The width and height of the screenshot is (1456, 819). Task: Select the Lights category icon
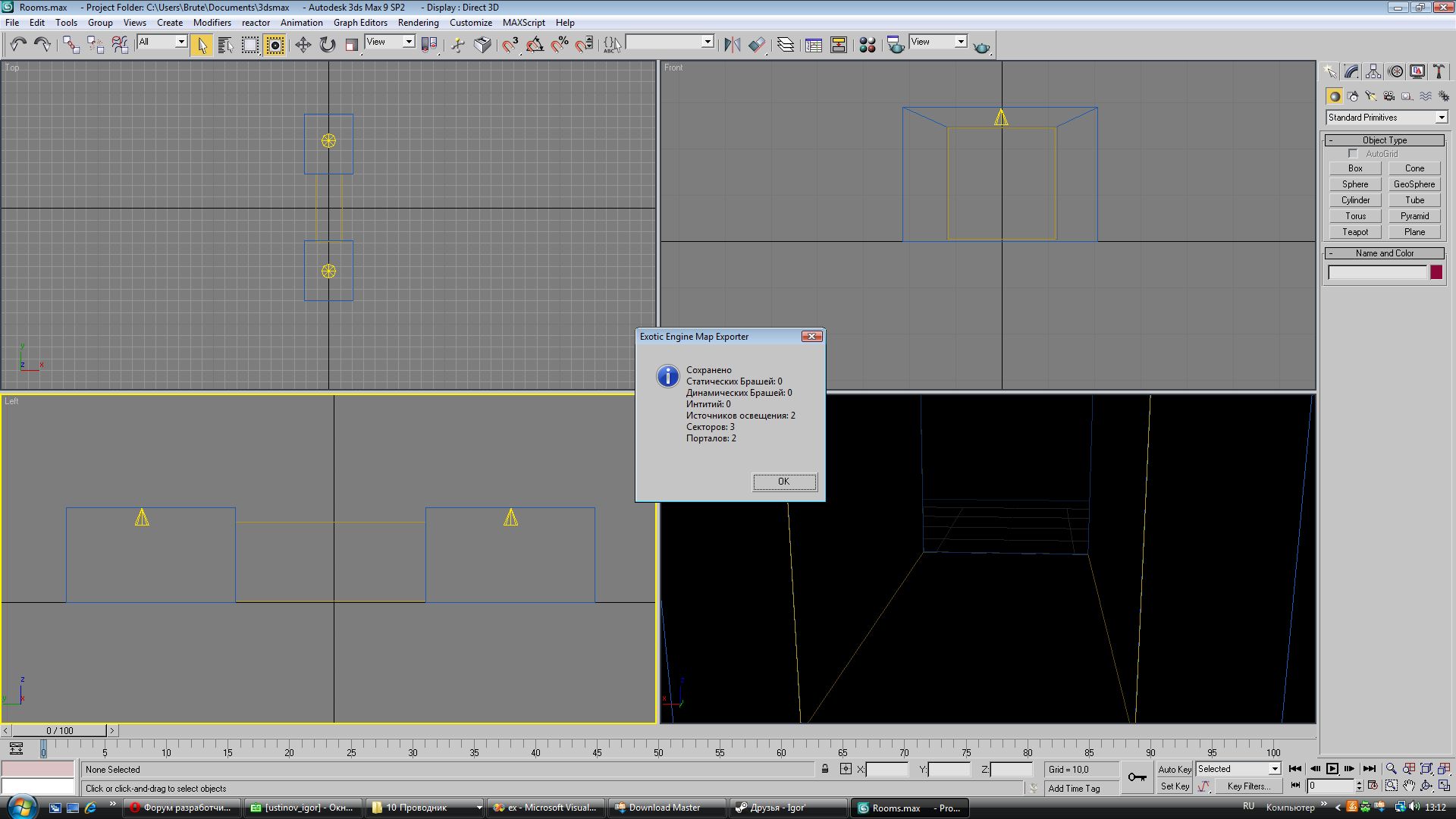point(1370,96)
